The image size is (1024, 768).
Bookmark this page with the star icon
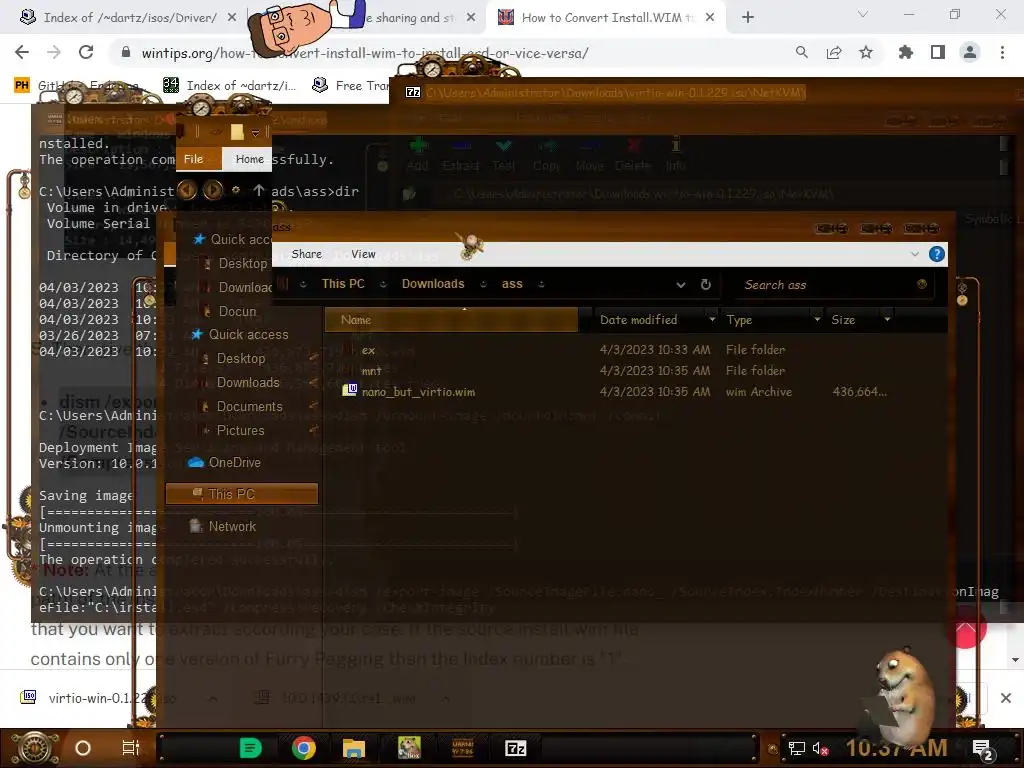tap(865, 52)
